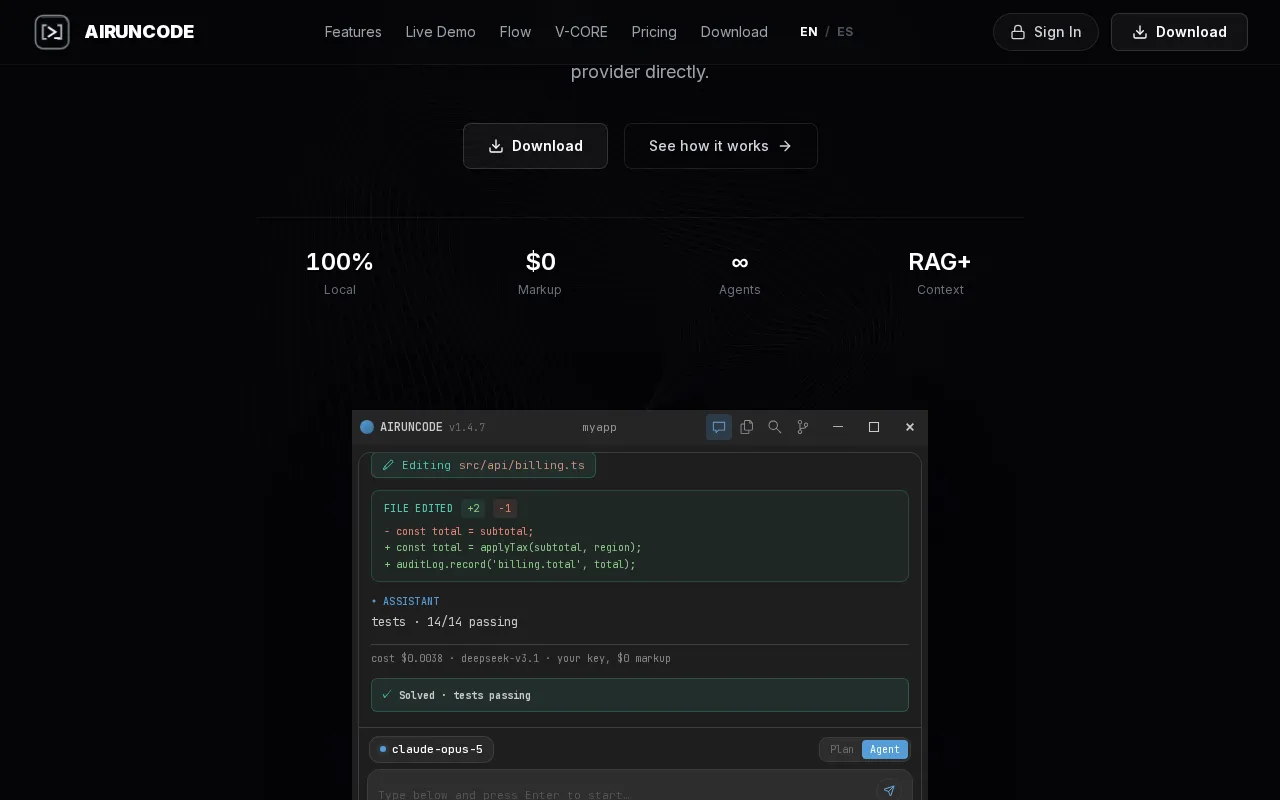Open the files copy icon in the app
1280x800 pixels.
(747, 427)
